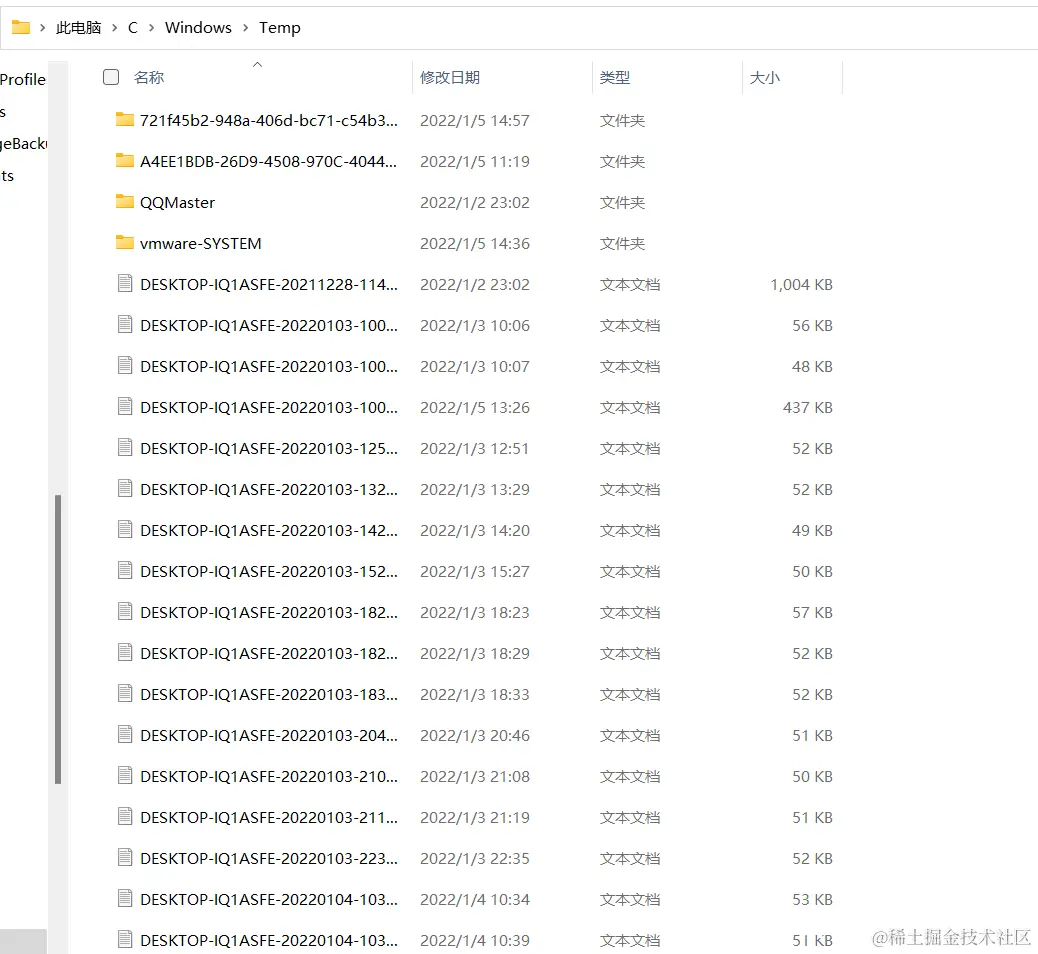Toggle the select-all checkbox beside 名称

(111, 77)
